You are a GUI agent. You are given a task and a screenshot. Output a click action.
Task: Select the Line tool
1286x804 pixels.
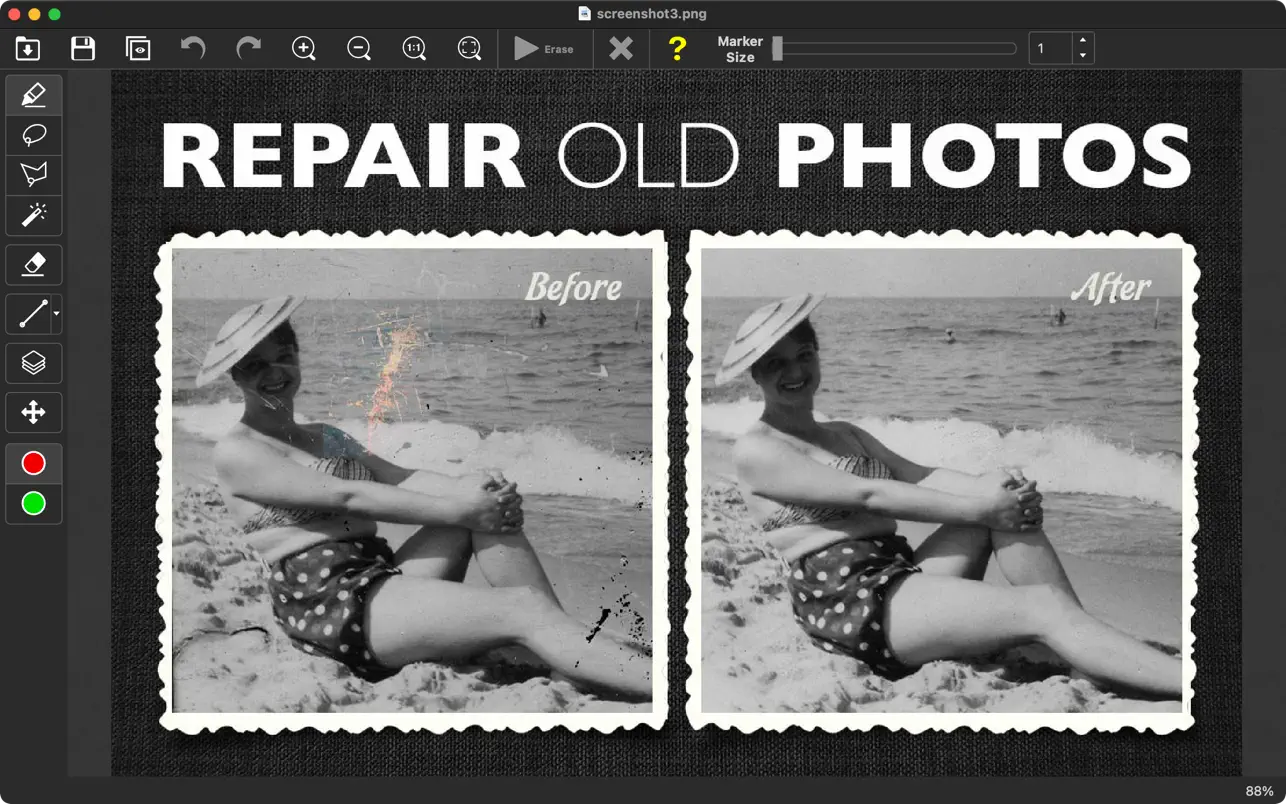point(31,314)
